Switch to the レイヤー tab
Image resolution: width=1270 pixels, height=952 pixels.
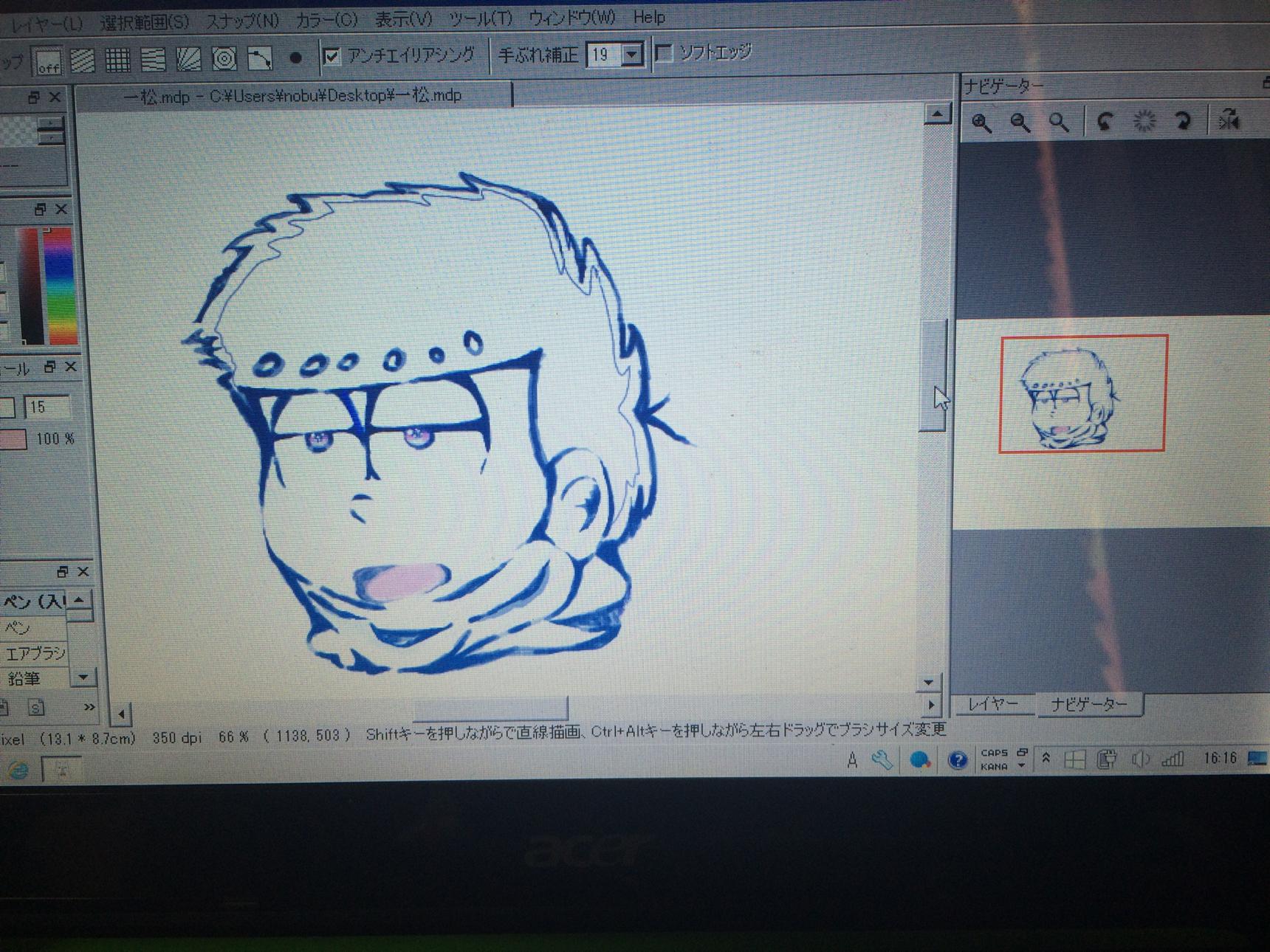click(x=992, y=705)
